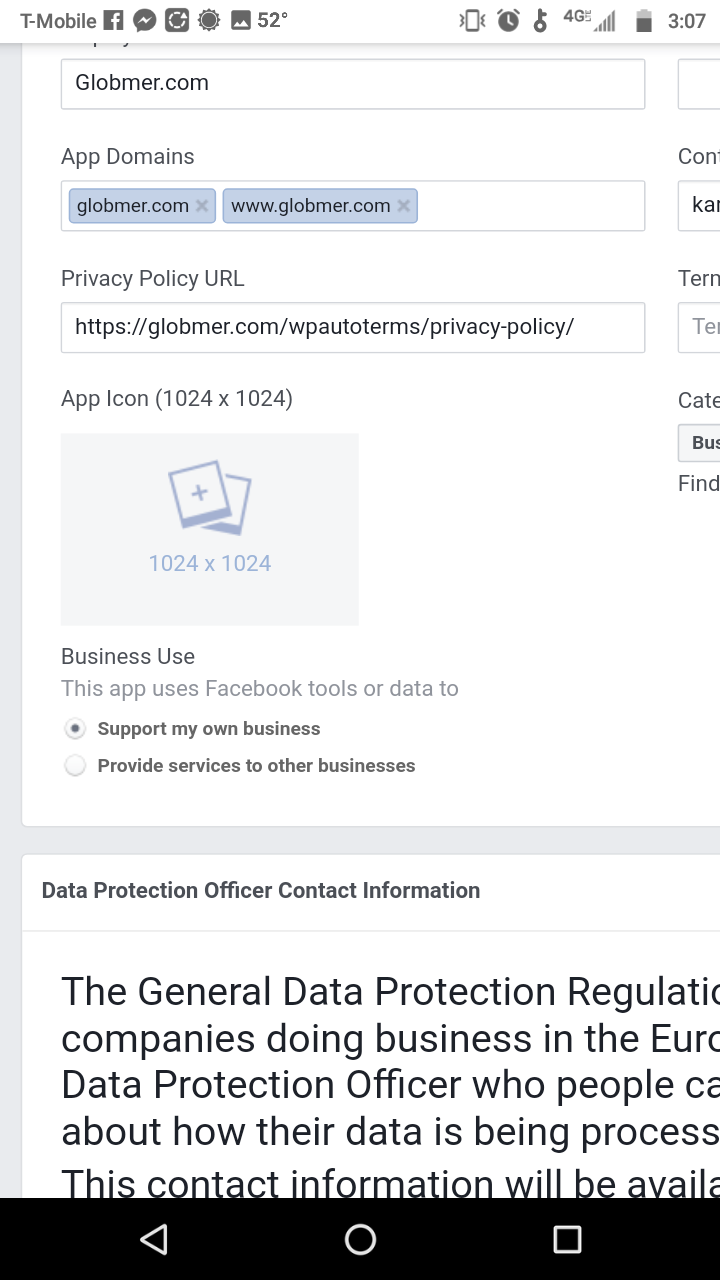The width and height of the screenshot is (720, 1280).
Task: Edit the Globmer.com display name field
Action: [x=353, y=83]
